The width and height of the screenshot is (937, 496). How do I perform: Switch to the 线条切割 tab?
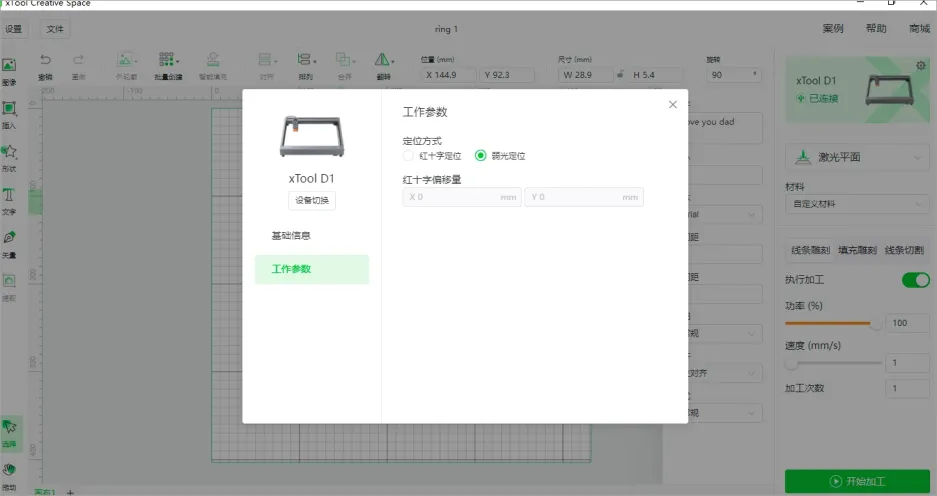point(904,250)
